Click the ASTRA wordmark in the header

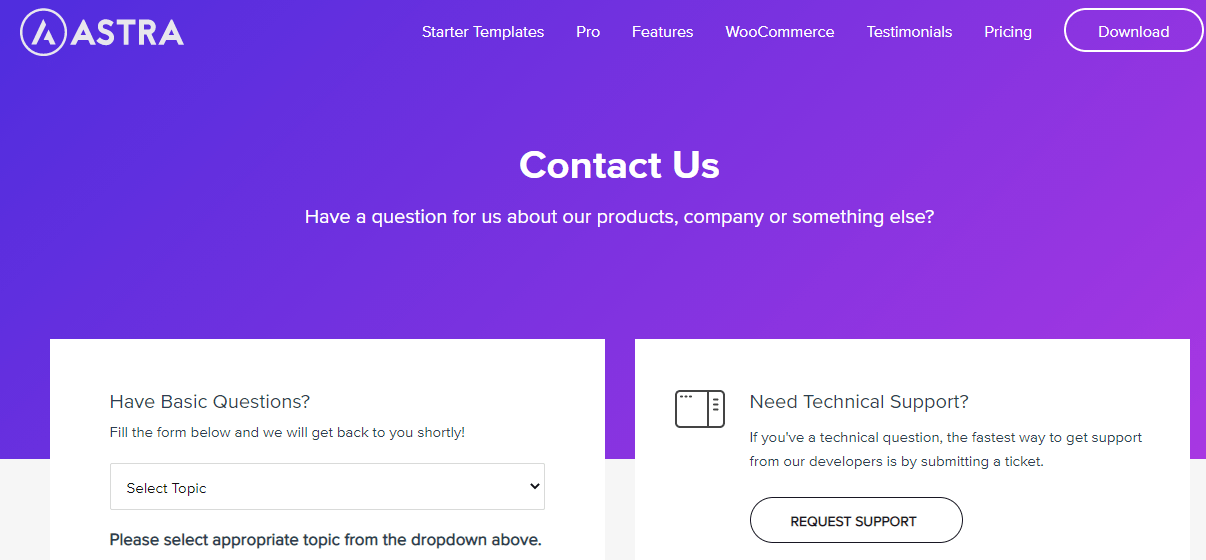(x=127, y=33)
